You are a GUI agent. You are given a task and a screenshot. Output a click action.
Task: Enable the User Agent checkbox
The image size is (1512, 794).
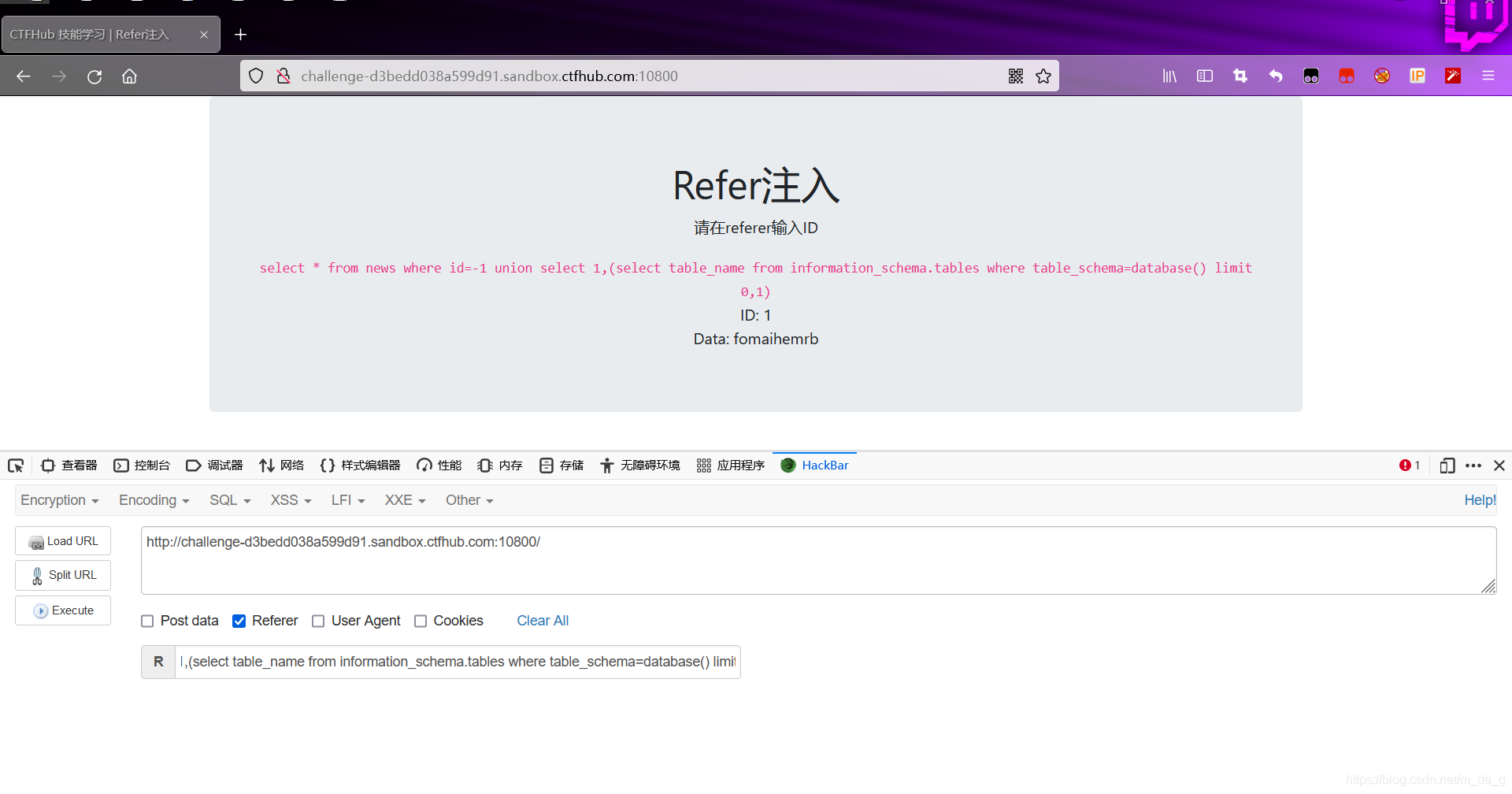pyautogui.click(x=318, y=621)
